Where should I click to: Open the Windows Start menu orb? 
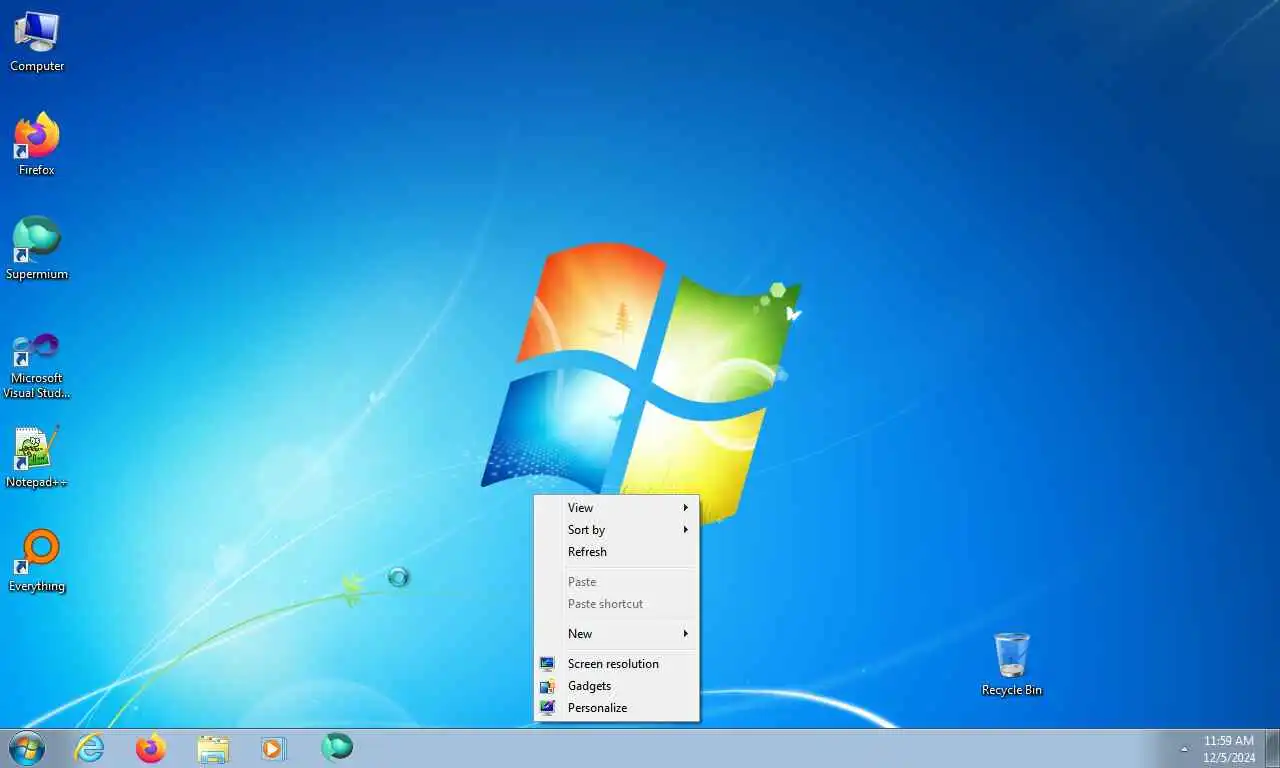point(26,748)
